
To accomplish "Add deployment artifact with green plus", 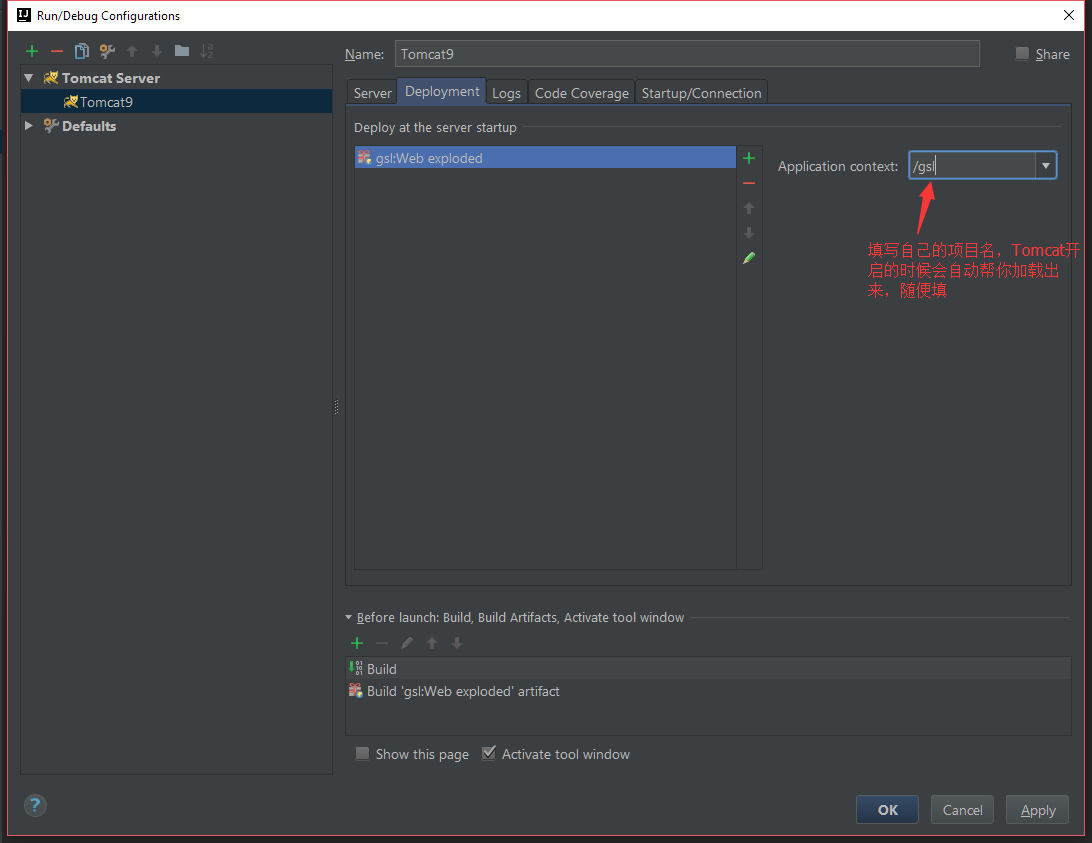I will click(749, 158).
